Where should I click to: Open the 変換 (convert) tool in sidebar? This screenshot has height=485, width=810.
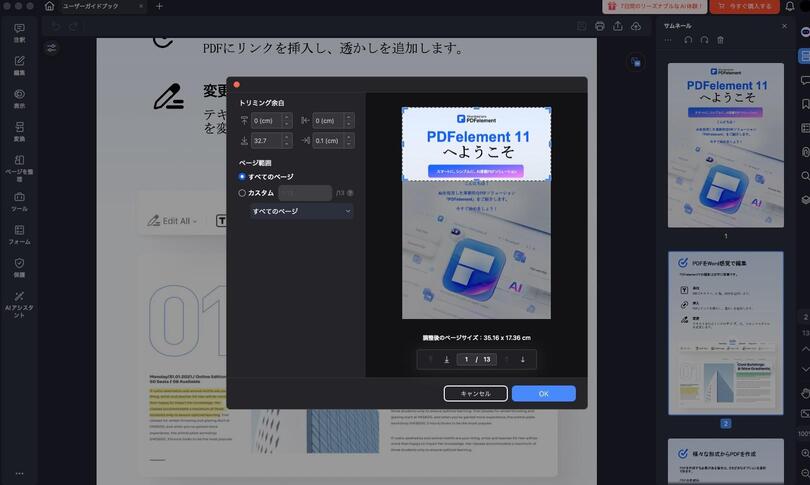(19, 132)
